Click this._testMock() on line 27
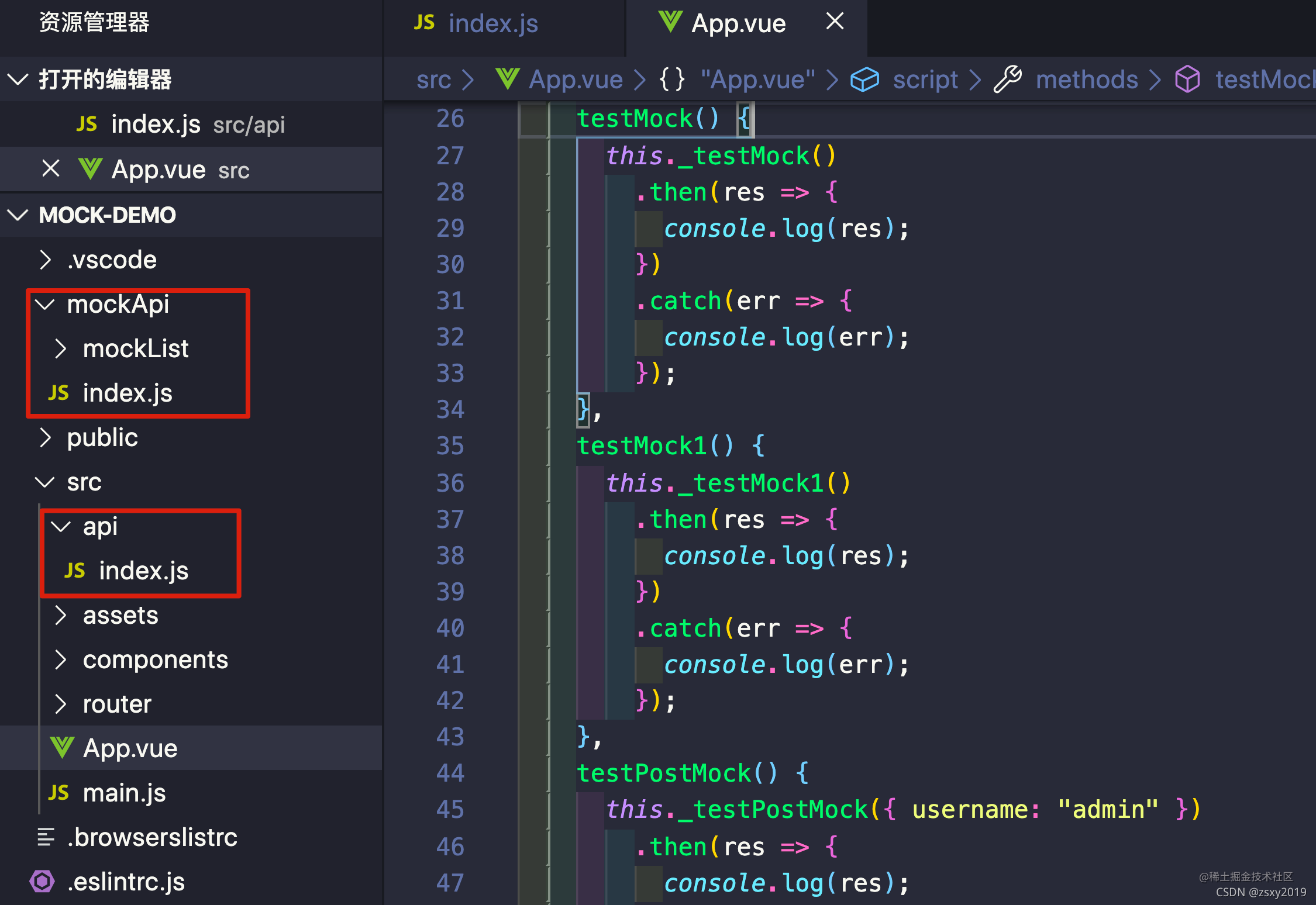This screenshot has height=905, width=1316. (x=721, y=156)
